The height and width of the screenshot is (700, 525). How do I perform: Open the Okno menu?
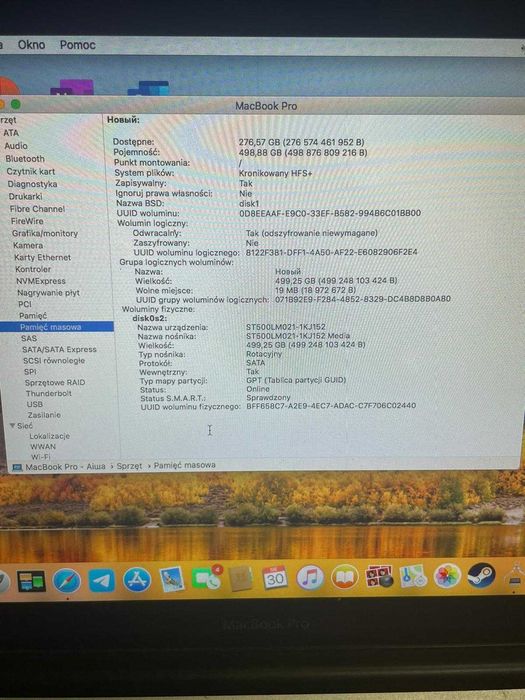[31, 45]
